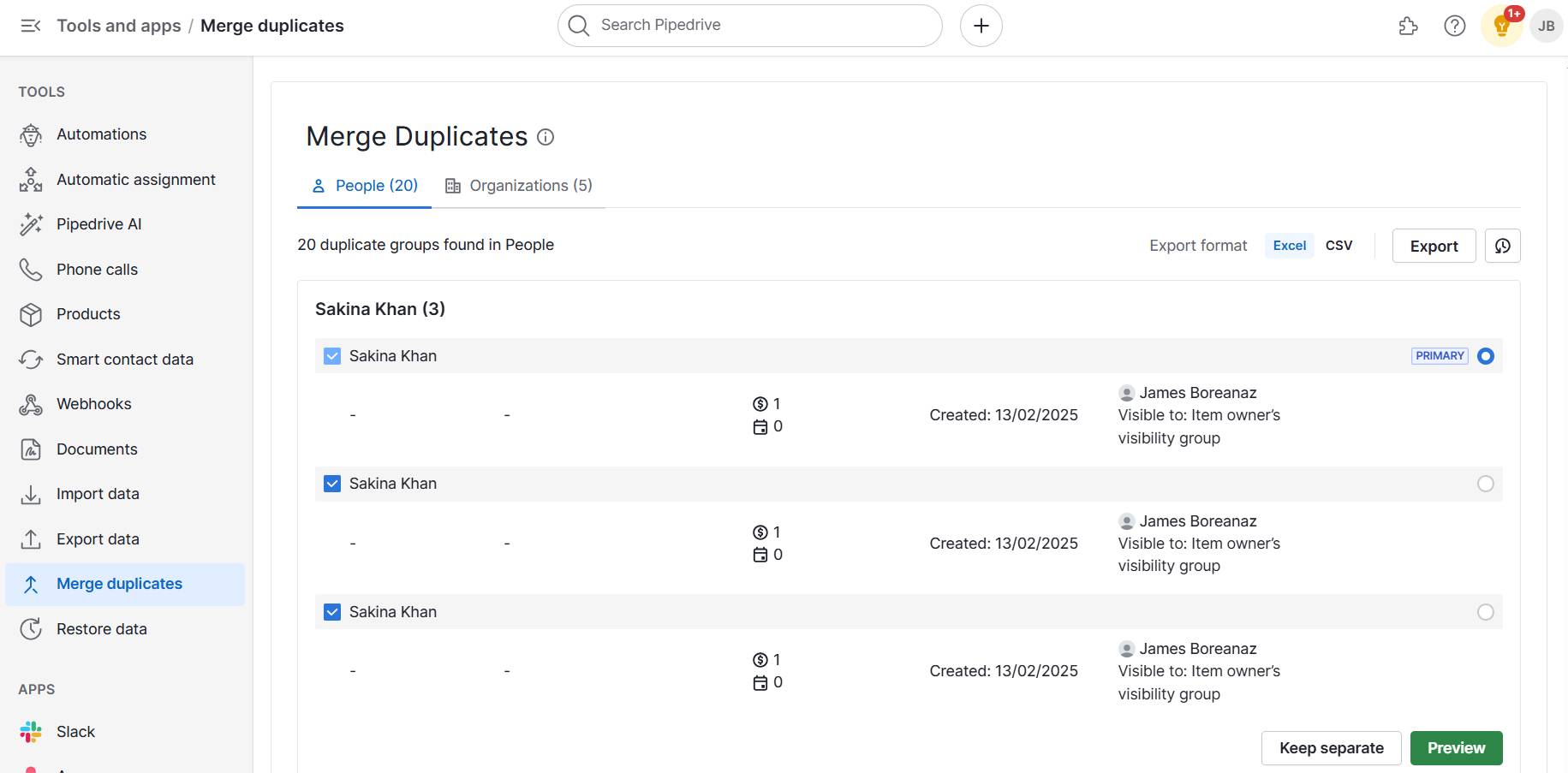The image size is (1568, 773).
Task: Switch export format to CSV
Action: (x=1338, y=246)
